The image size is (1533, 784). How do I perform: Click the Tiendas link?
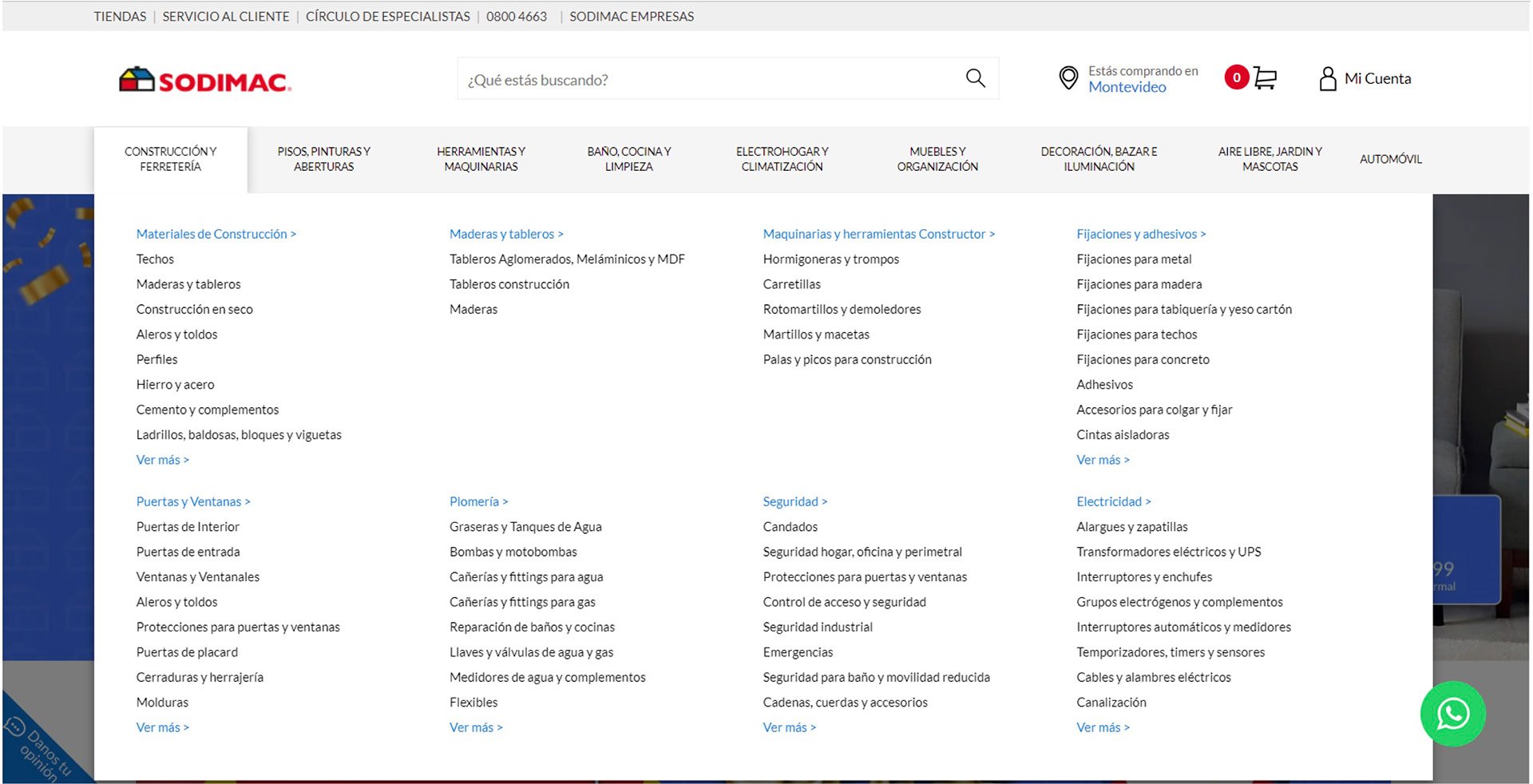(x=120, y=16)
